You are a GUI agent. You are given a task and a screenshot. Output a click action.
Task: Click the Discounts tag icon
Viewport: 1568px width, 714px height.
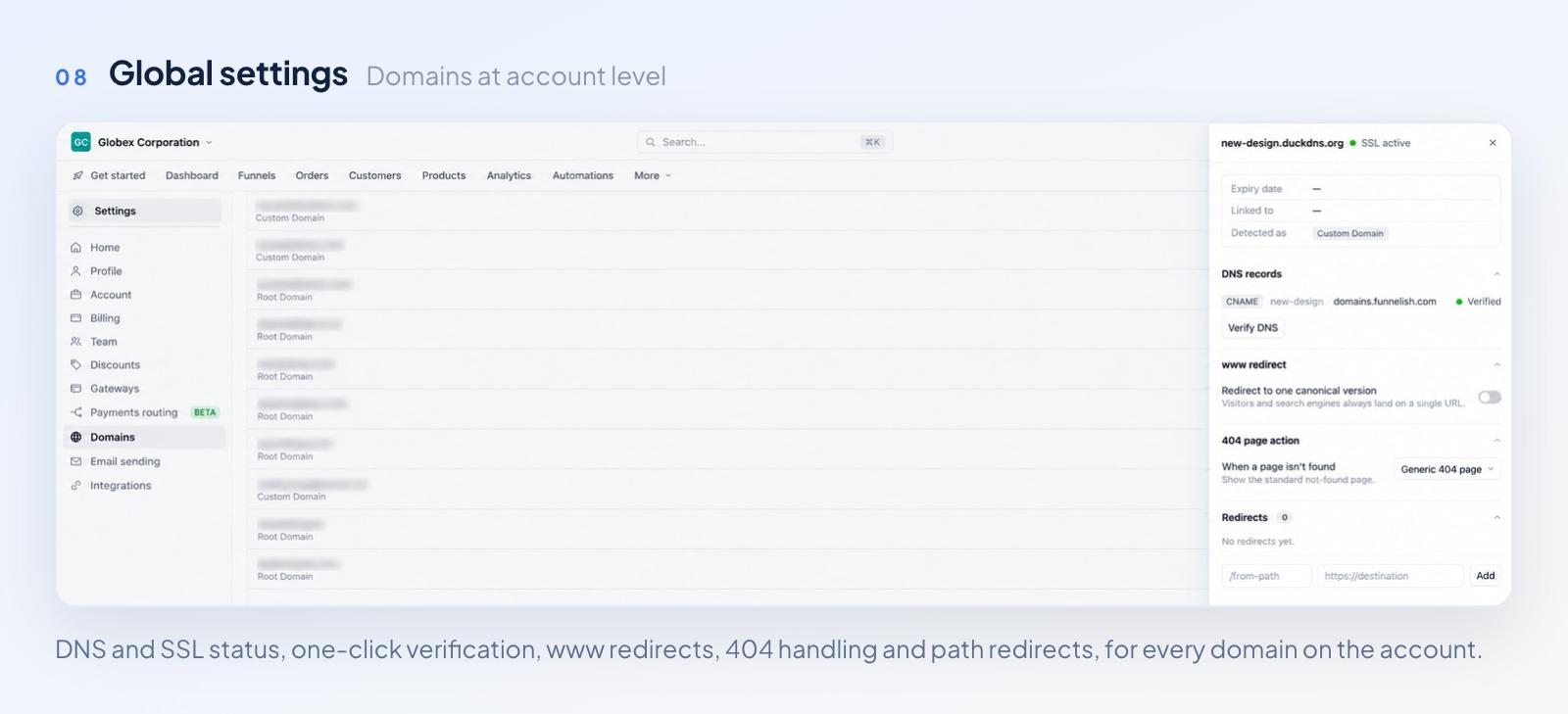coord(75,364)
